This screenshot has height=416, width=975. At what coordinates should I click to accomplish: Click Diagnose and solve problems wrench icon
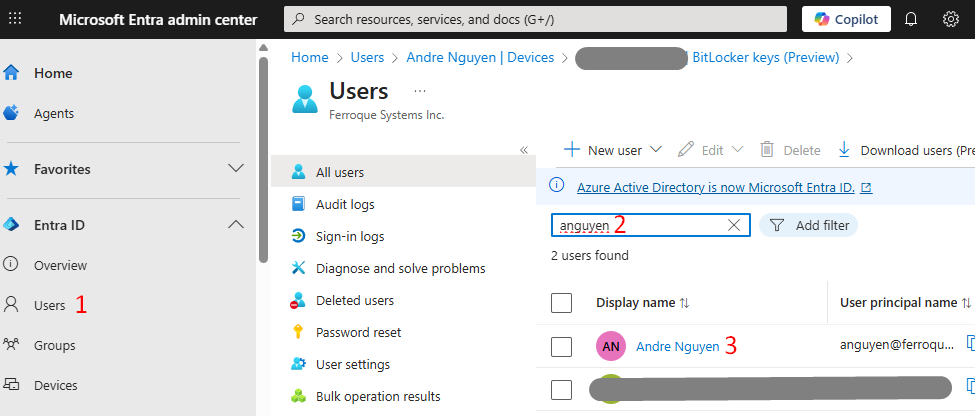pyautogui.click(x=298, y=268)
